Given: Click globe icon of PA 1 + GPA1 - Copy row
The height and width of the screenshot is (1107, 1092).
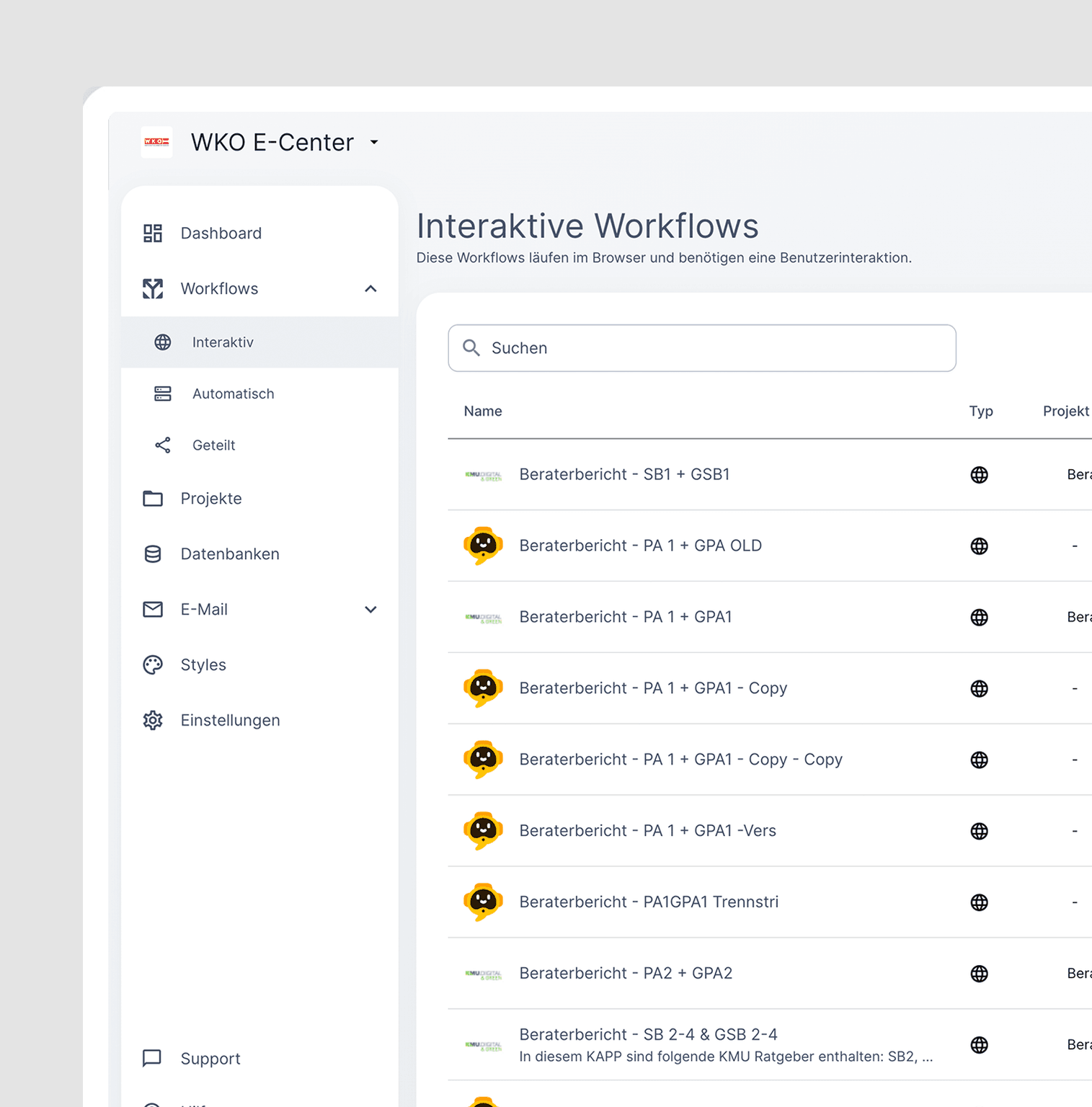Looking at the screenshot, I should [979, 689].
